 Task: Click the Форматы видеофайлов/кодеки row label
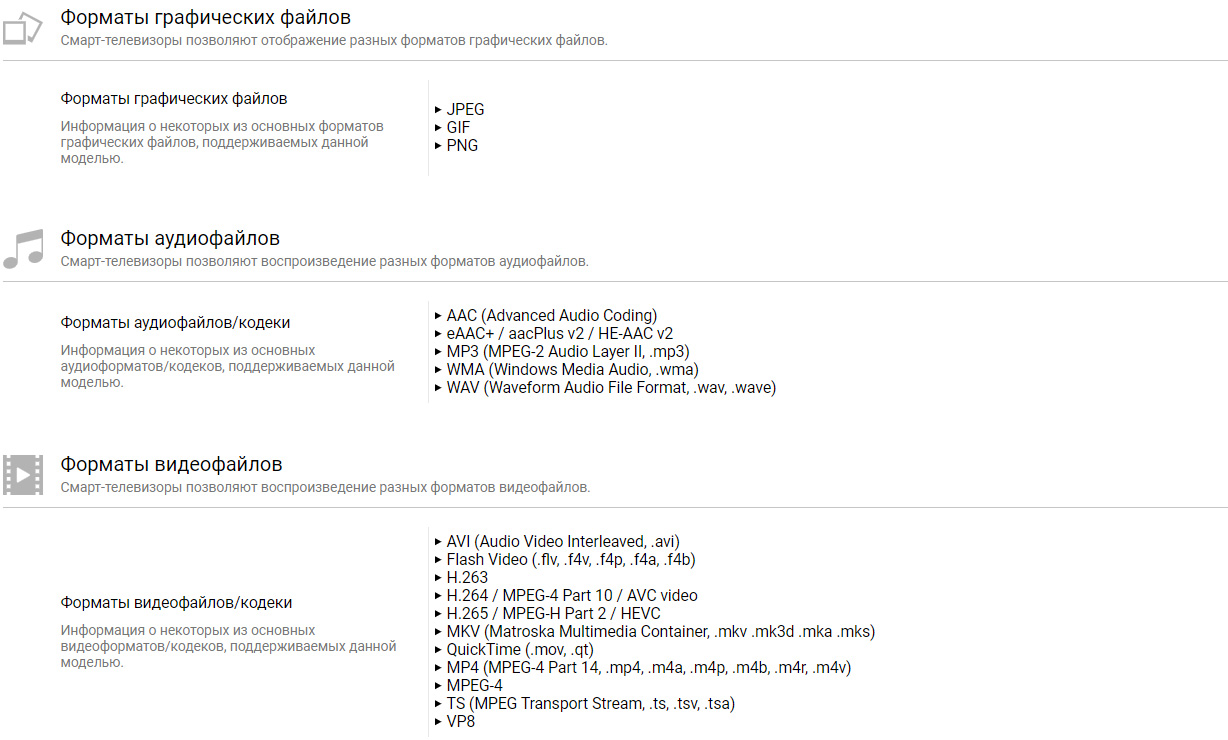(x=177, y=603)
